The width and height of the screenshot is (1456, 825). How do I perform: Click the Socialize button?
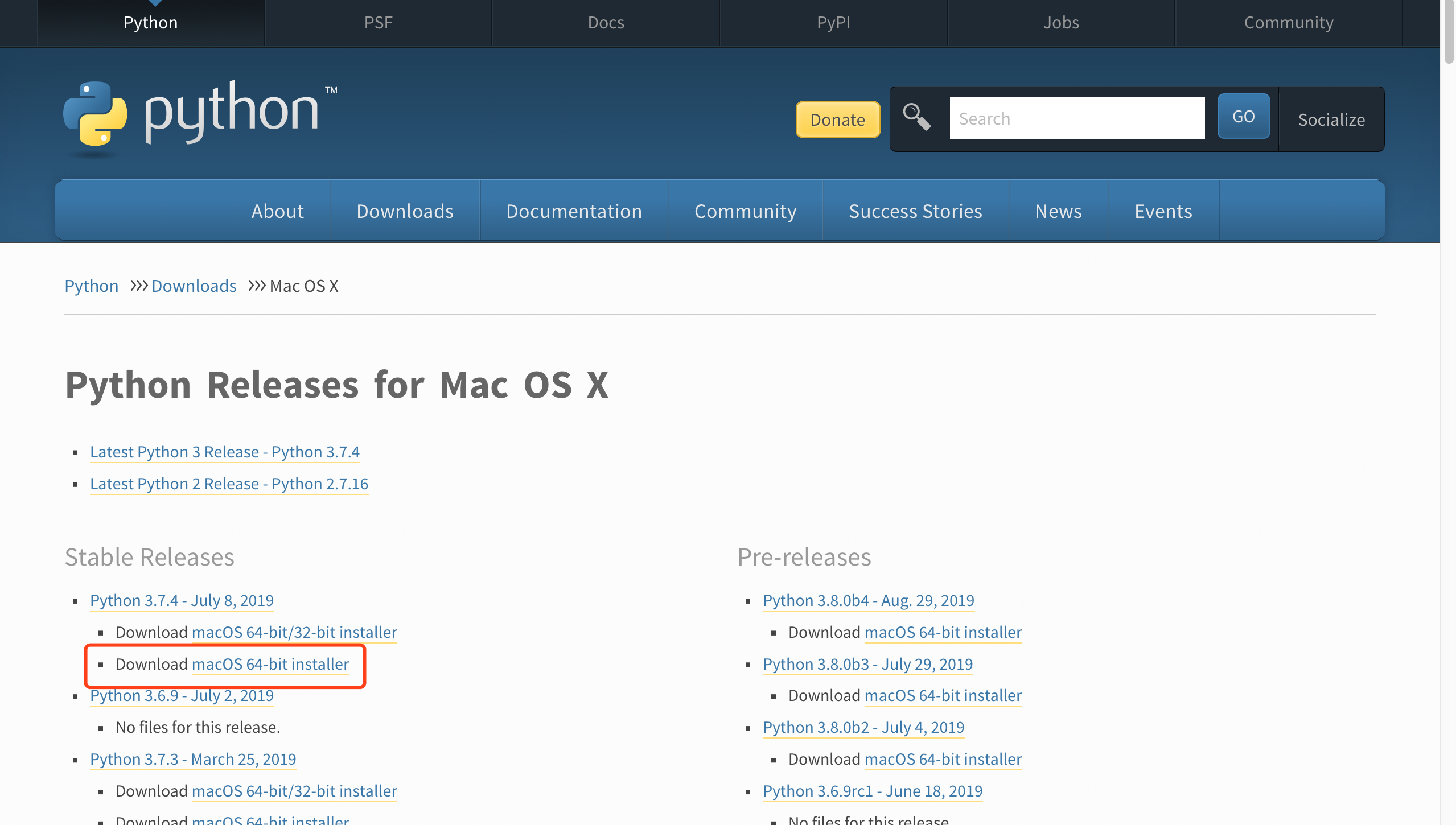pos(1331,119)
